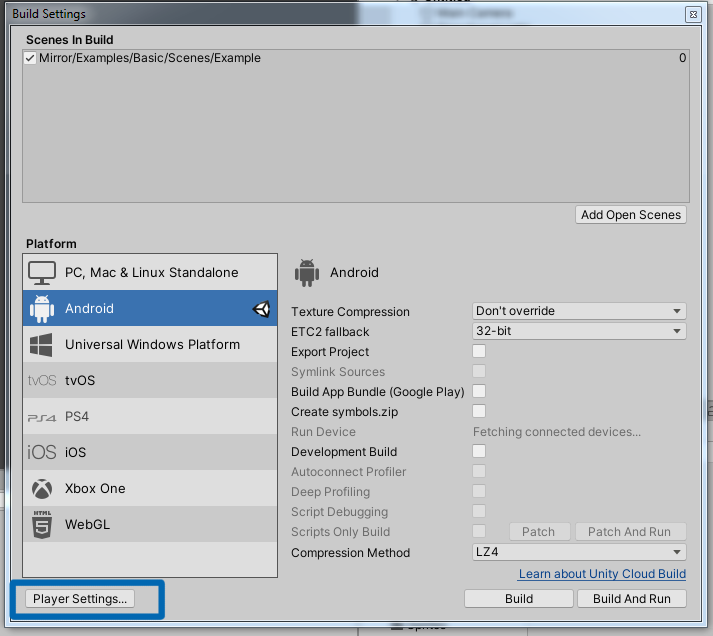Uncheck the Mirror/Examples/Basic scene checkbox
This screenshot has width=713, height=636.
30,58
